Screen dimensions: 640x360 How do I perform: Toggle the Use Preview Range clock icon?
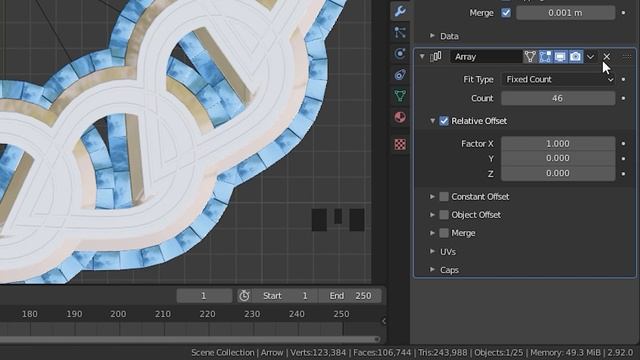(244, 296)
